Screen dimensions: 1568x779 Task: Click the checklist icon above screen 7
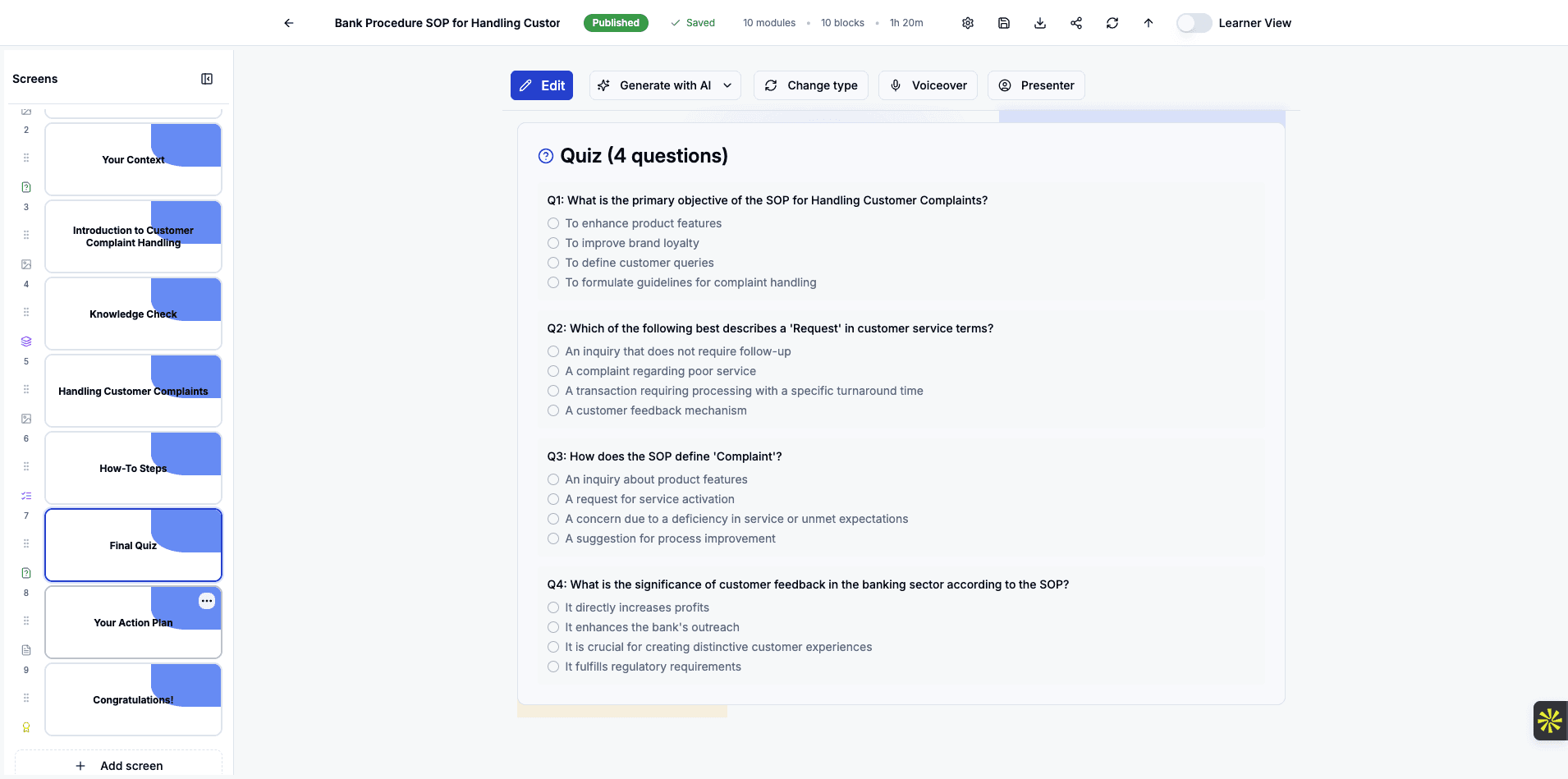click(26, 496)
